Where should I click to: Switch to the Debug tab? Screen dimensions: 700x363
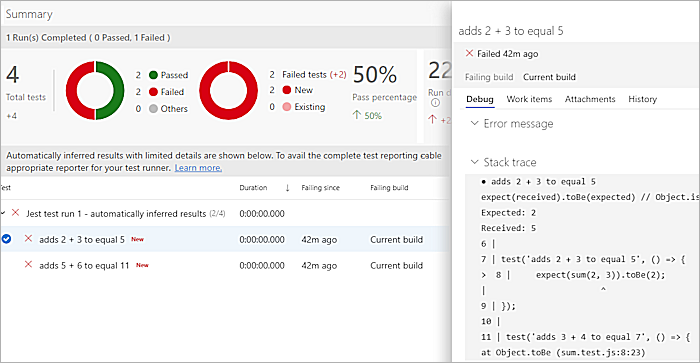coord(480,99)
